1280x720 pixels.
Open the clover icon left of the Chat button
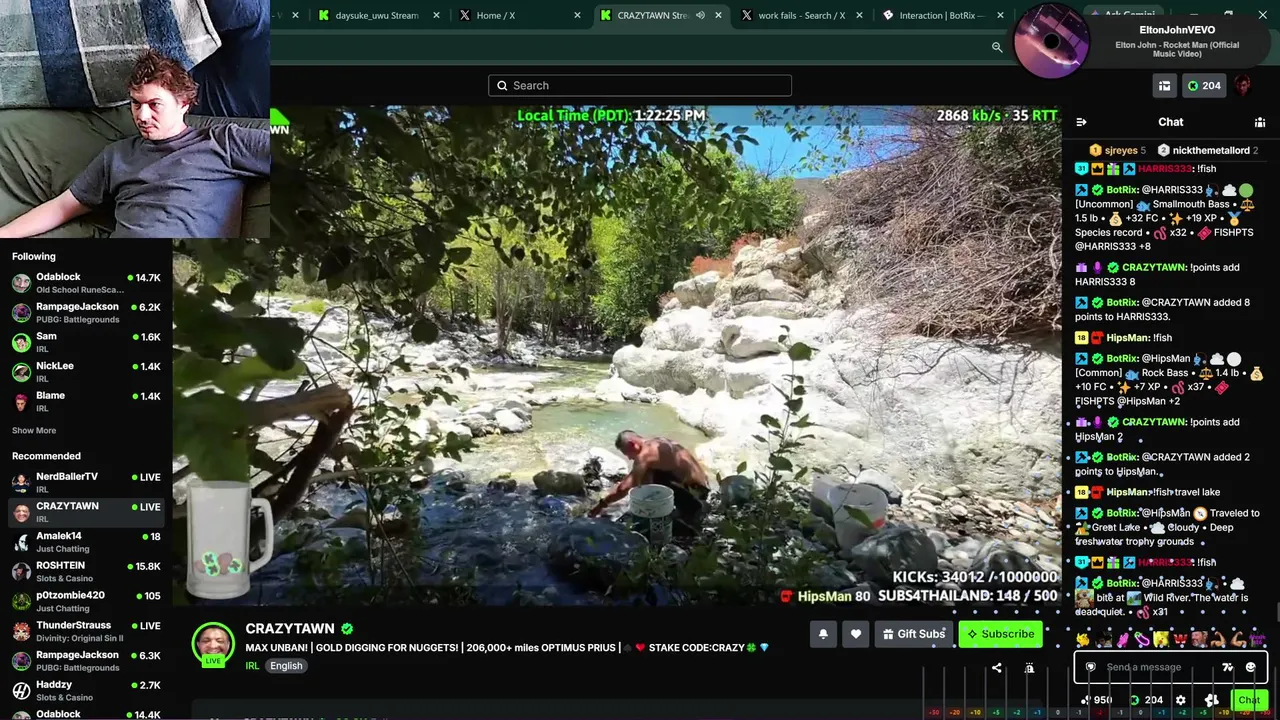coord(1211,700)
